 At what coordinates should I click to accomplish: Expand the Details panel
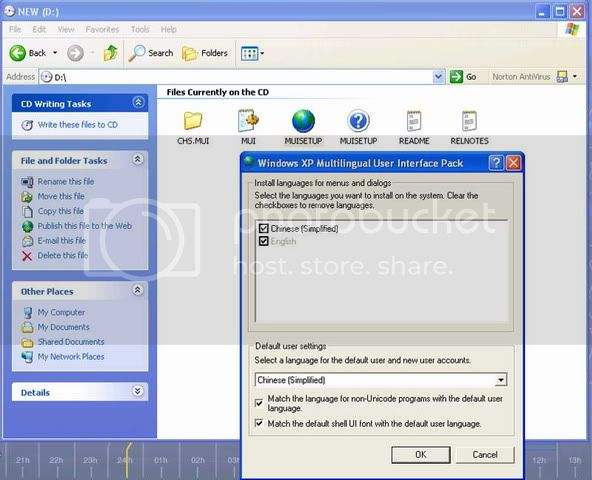pos(138,391)
